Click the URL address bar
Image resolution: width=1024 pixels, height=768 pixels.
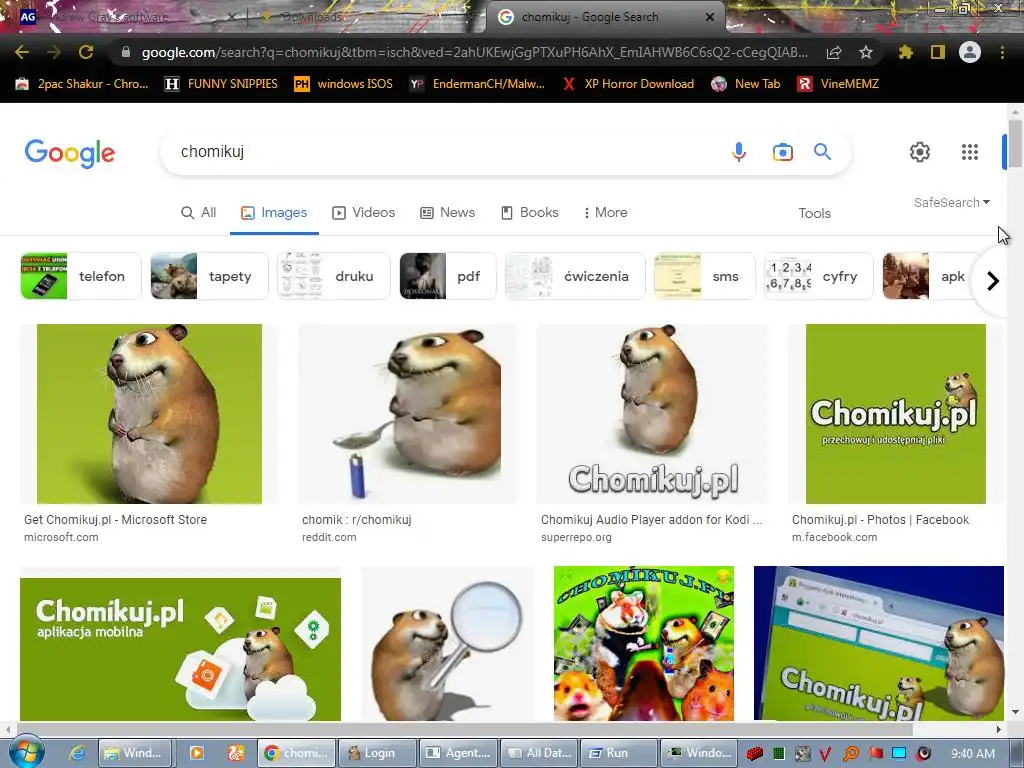[x=475, y=52]
